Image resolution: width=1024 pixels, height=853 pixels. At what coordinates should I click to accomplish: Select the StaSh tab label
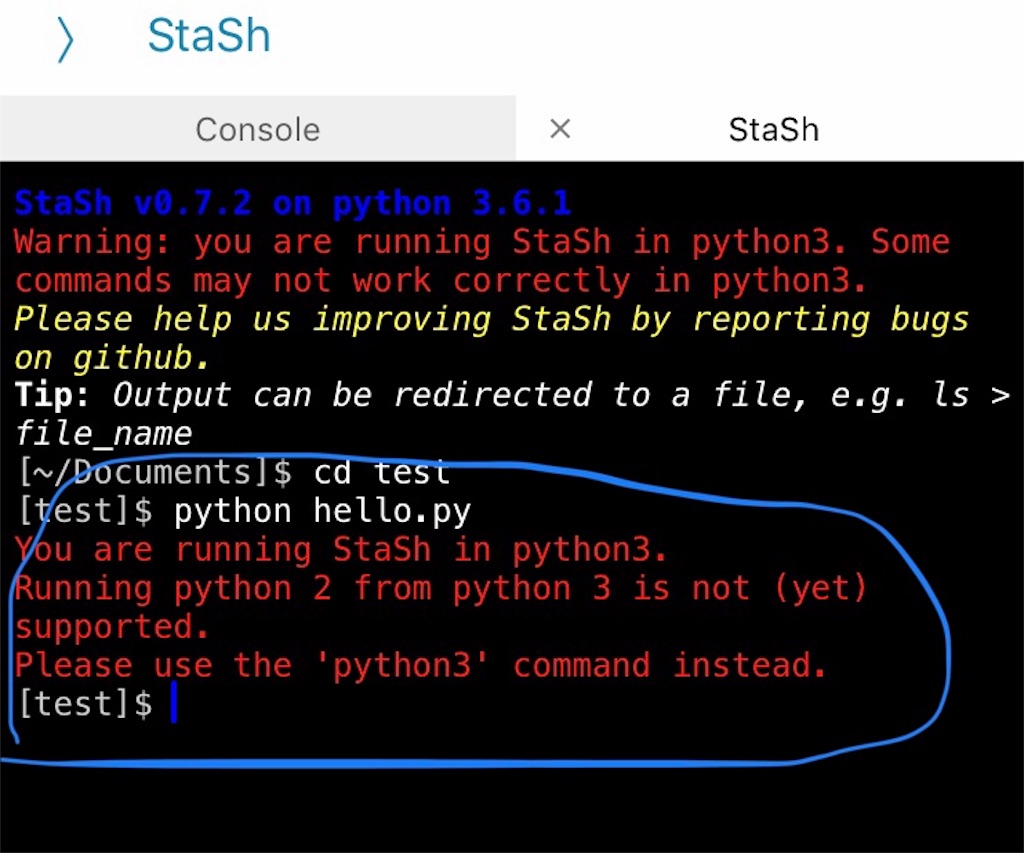(773, 129)
